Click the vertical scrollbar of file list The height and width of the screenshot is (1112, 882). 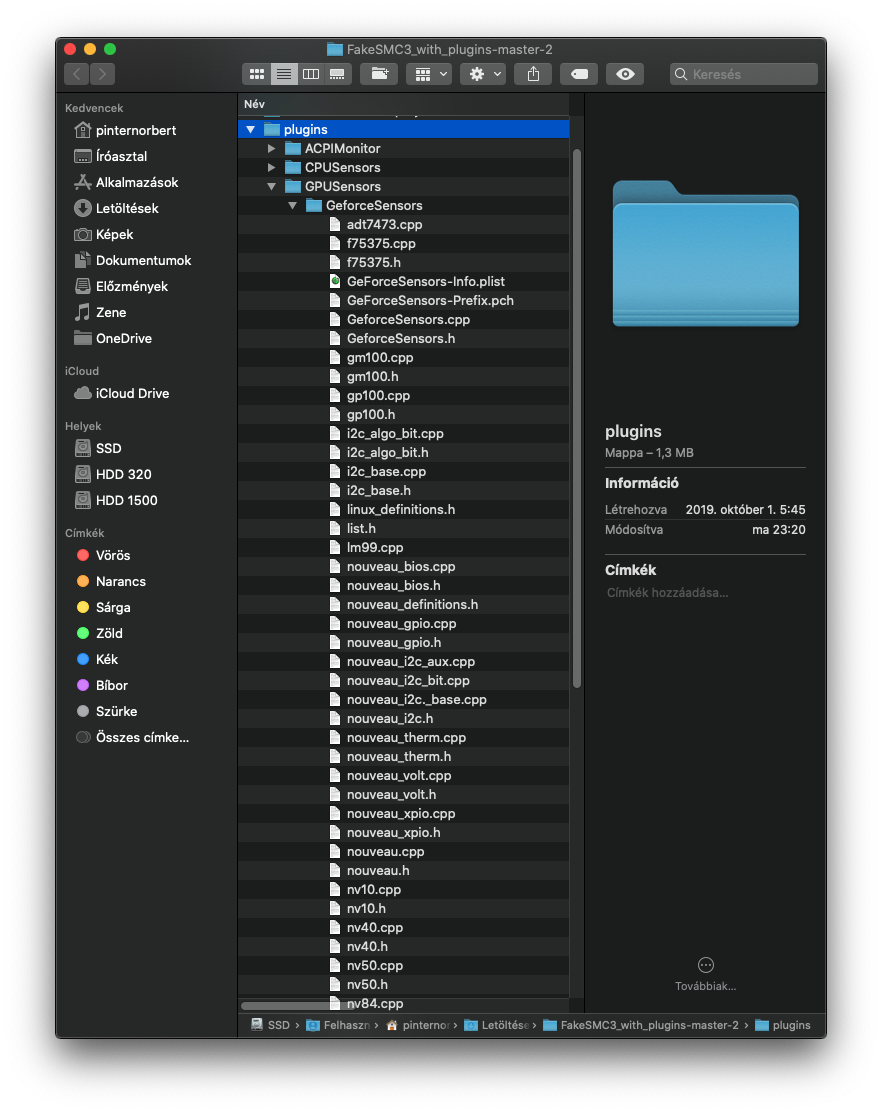click(576, 418)
